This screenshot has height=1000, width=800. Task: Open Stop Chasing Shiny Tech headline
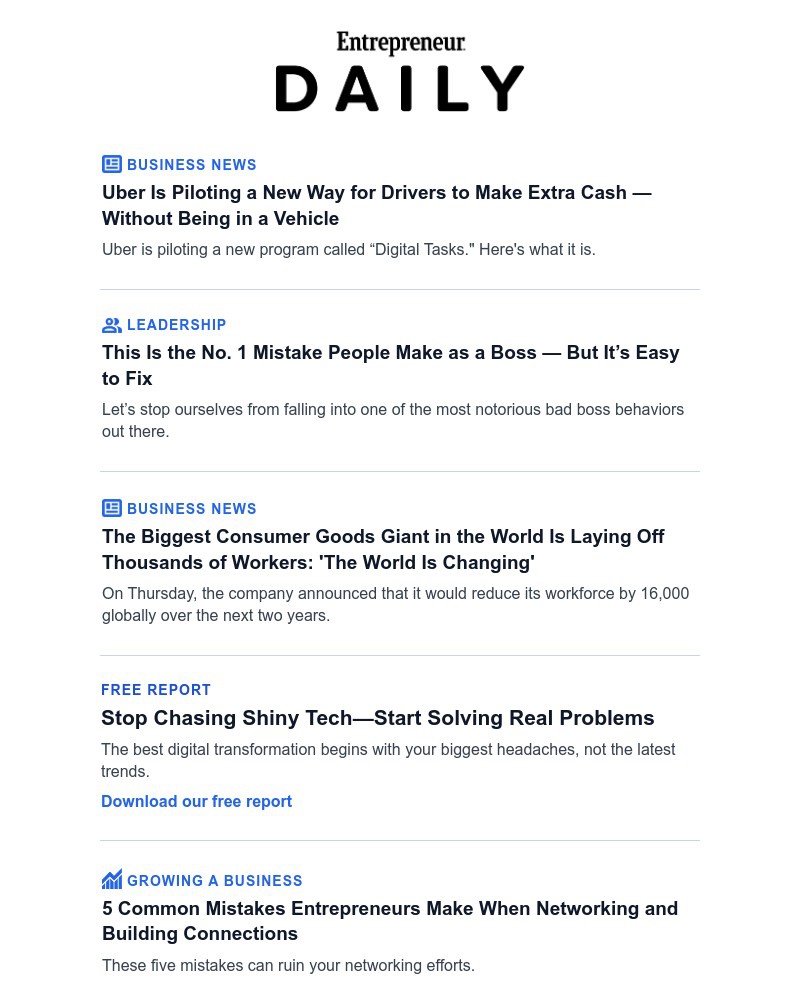(x=377, y=718)
